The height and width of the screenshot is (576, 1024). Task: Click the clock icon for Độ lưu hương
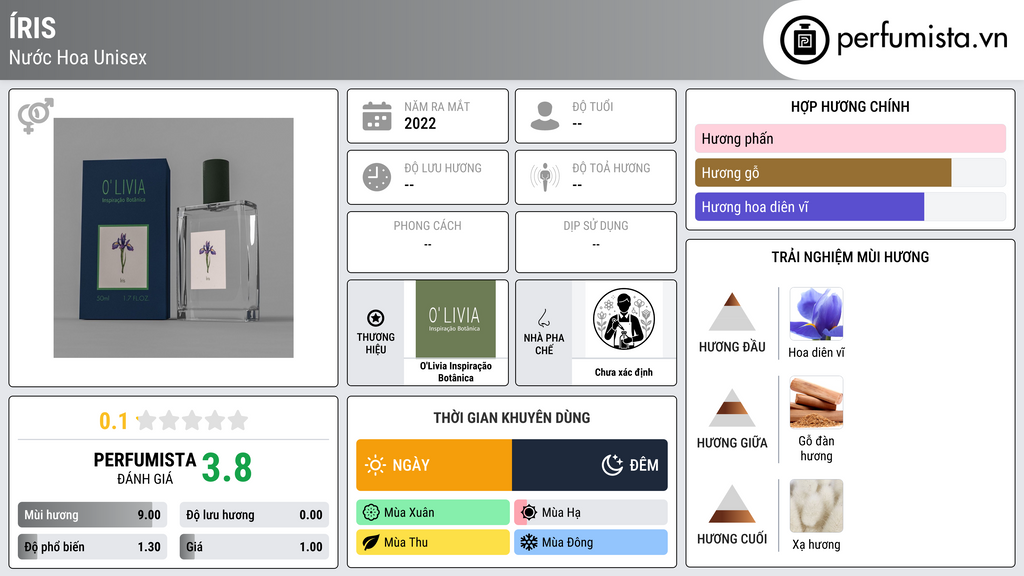(377, 177)
